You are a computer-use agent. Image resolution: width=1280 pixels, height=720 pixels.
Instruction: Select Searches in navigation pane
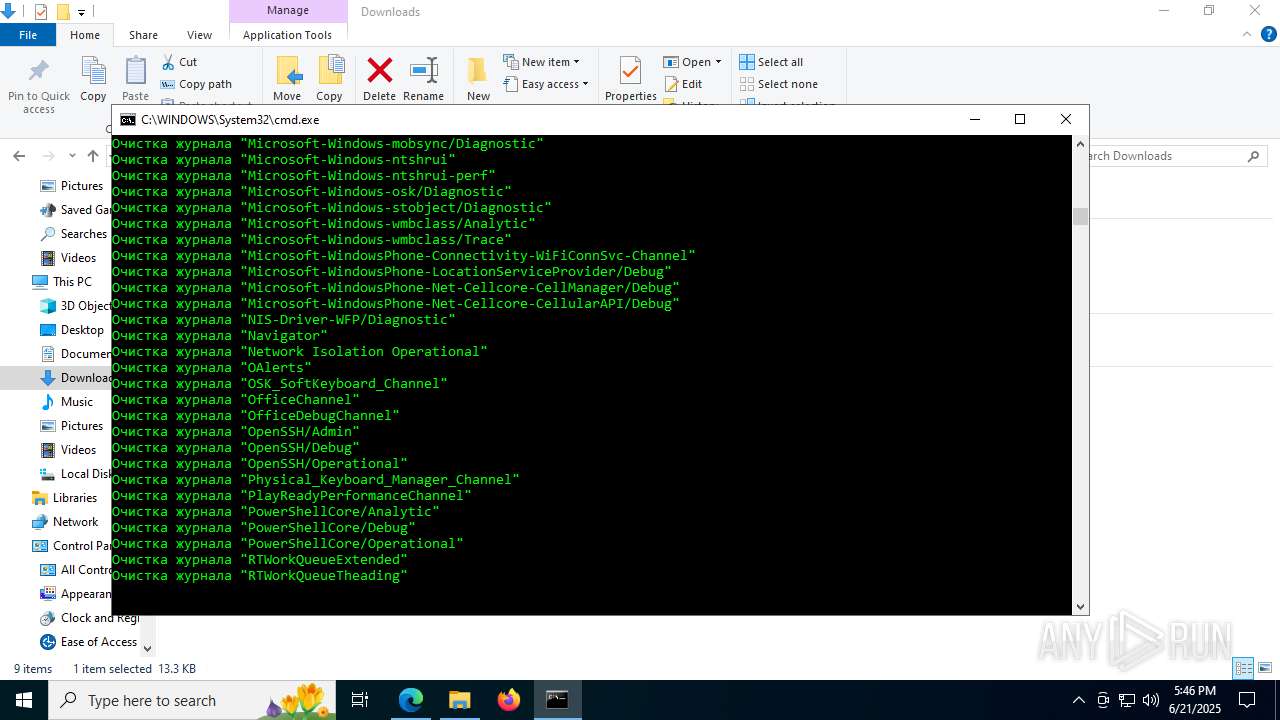tap(84, 234)
